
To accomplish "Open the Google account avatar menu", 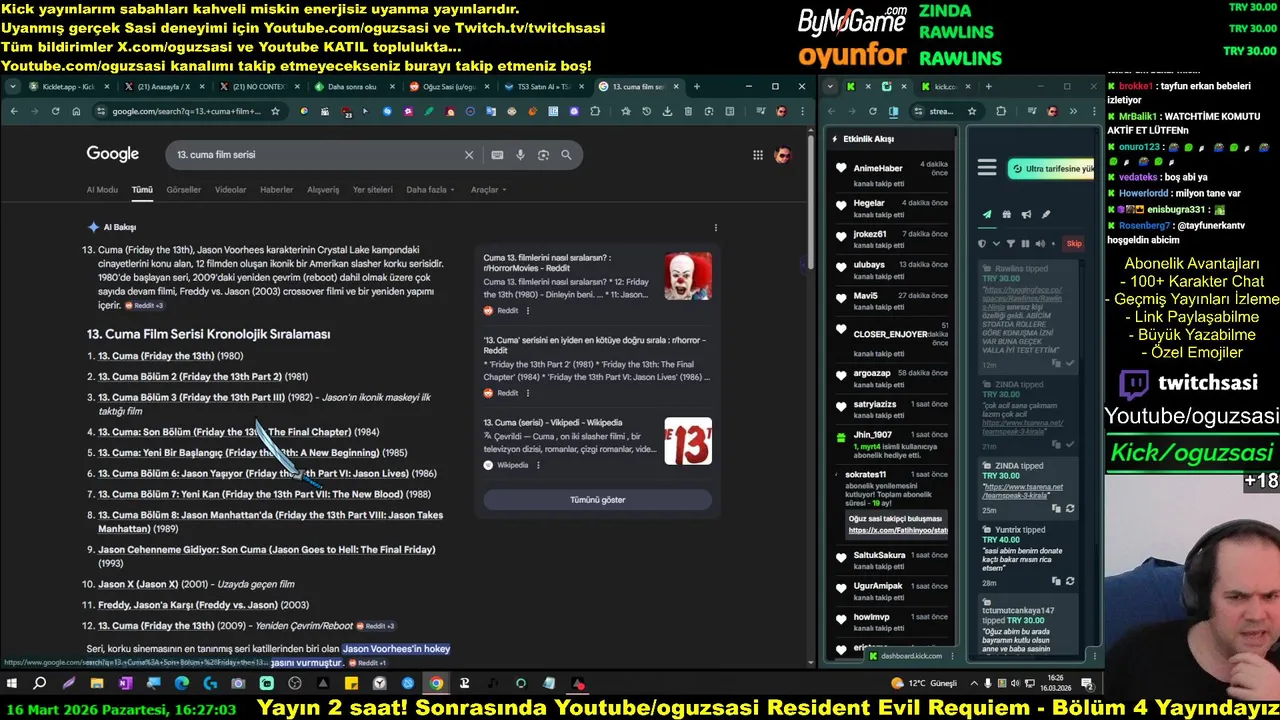I will click(x=783, y=155).
